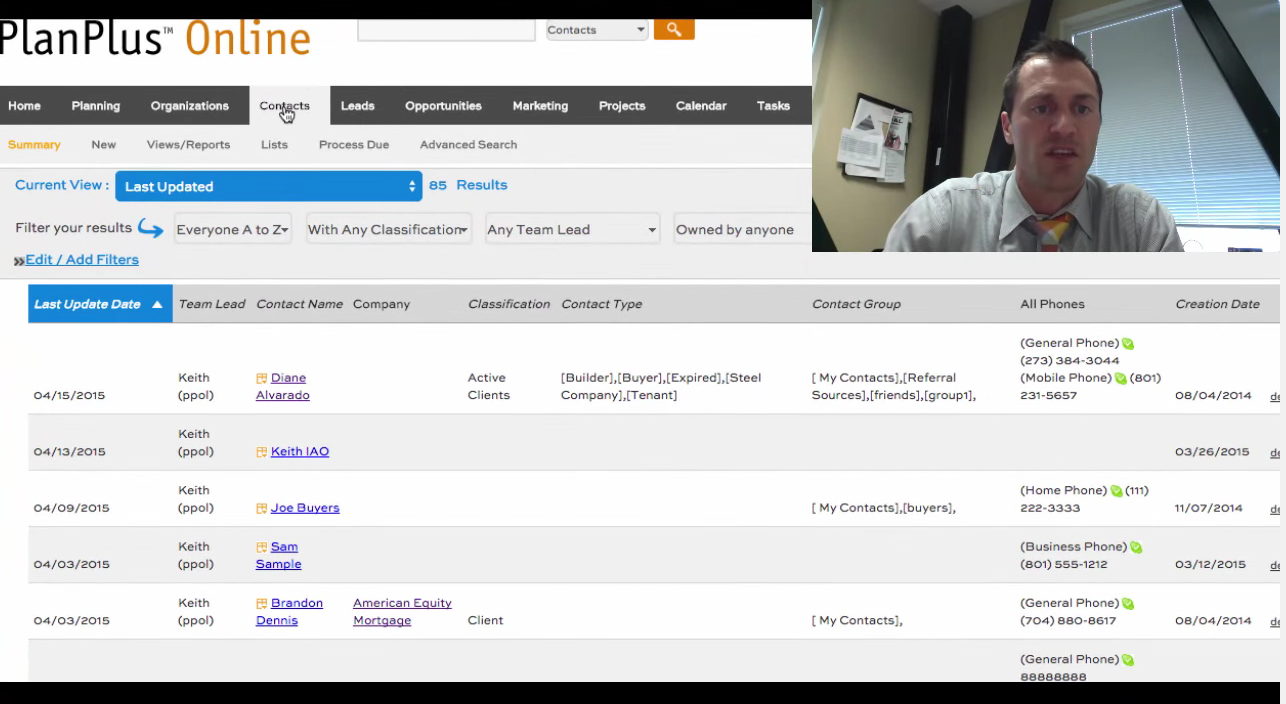Open Diane Alvarado contact link
Image resolution: width=1286 pixels, height=704 pixels.
point(283,387)
